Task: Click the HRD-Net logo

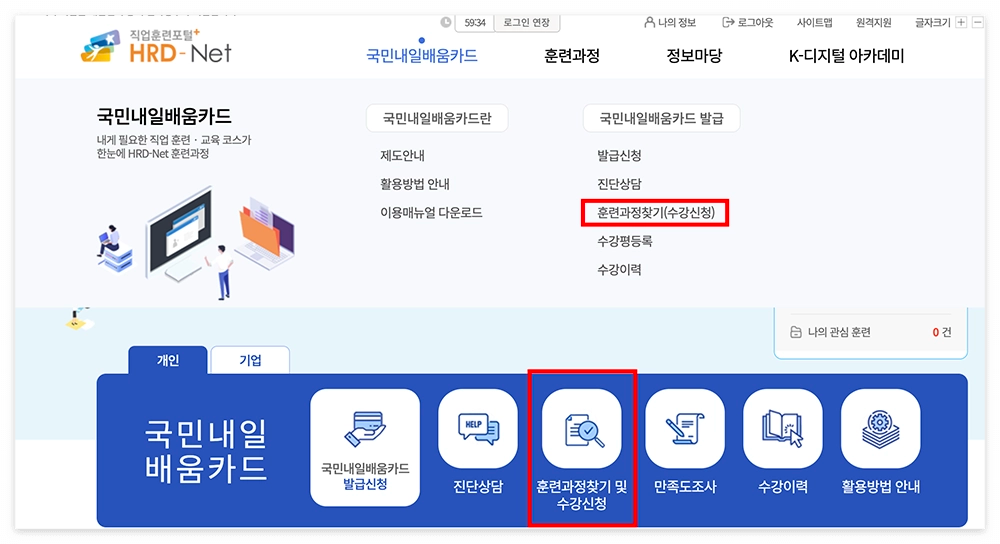Action: pyautogui.click(x=156, y=47)
